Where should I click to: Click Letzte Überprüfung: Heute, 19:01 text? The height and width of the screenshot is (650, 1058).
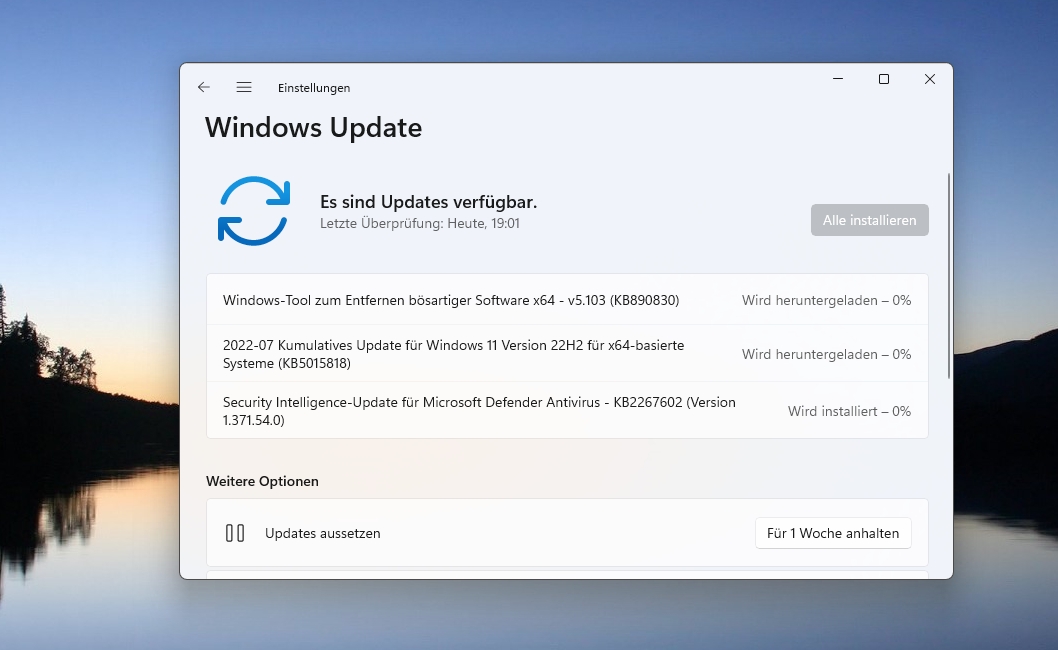click(420, 223)
